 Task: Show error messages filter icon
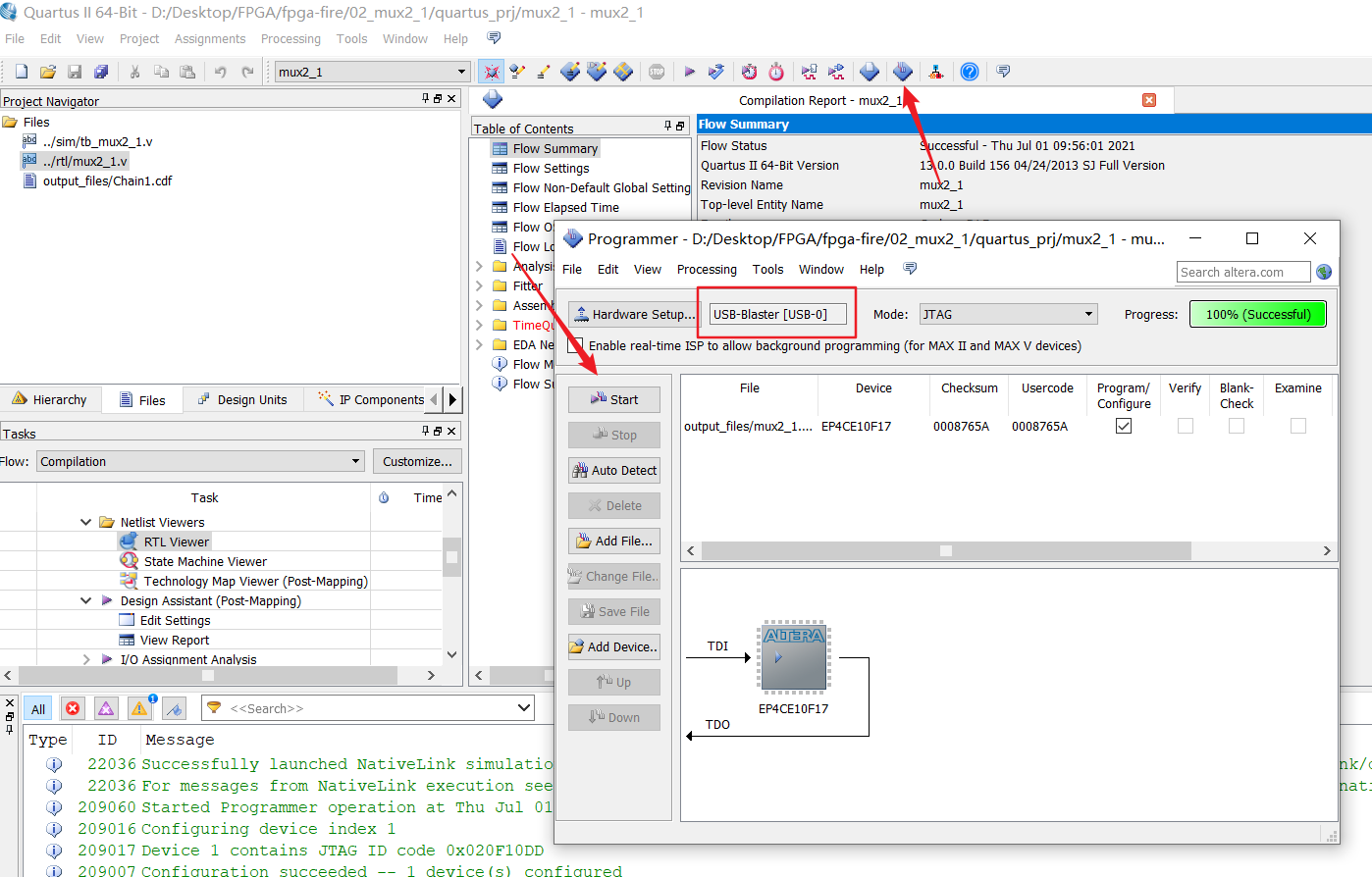[73, 708]
